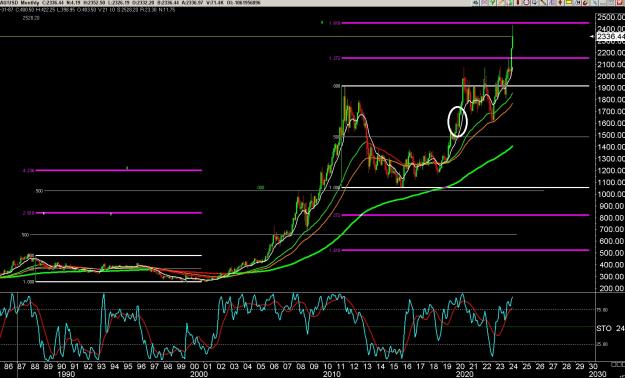Screen dimensions: 625x378
Task: Click the 2000.00 price axis label
Action: [x=611, y=76]
